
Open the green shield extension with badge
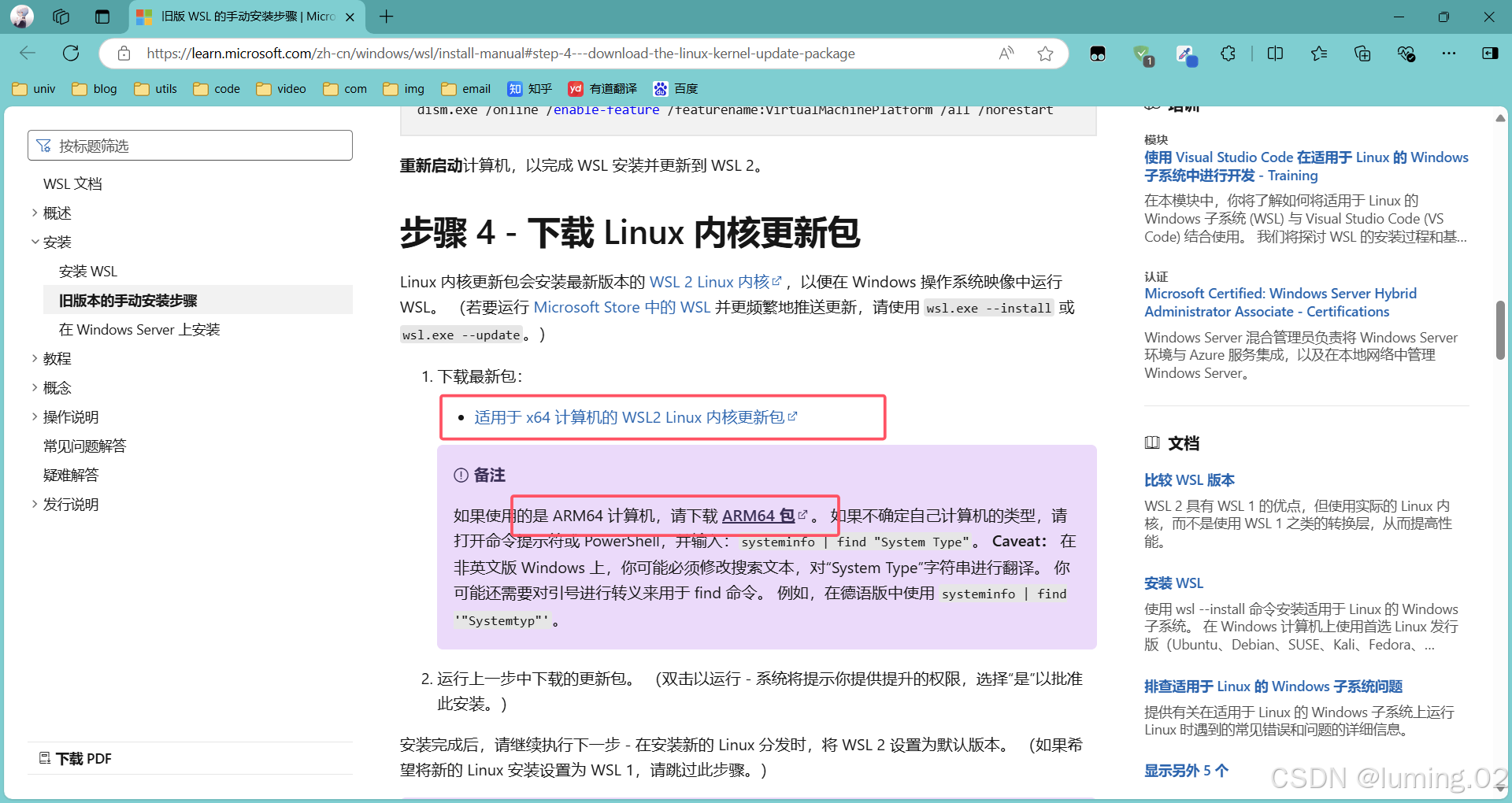click(x=1142, y=54)
